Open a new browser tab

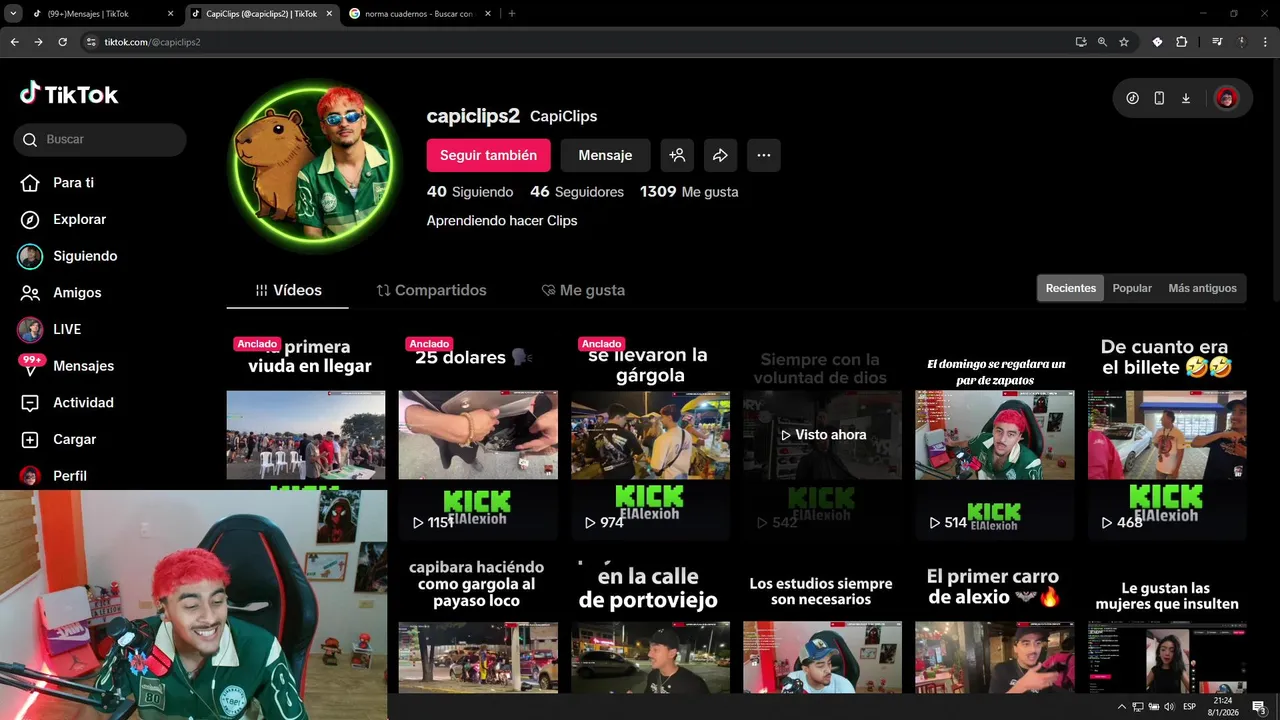(512, 14)
